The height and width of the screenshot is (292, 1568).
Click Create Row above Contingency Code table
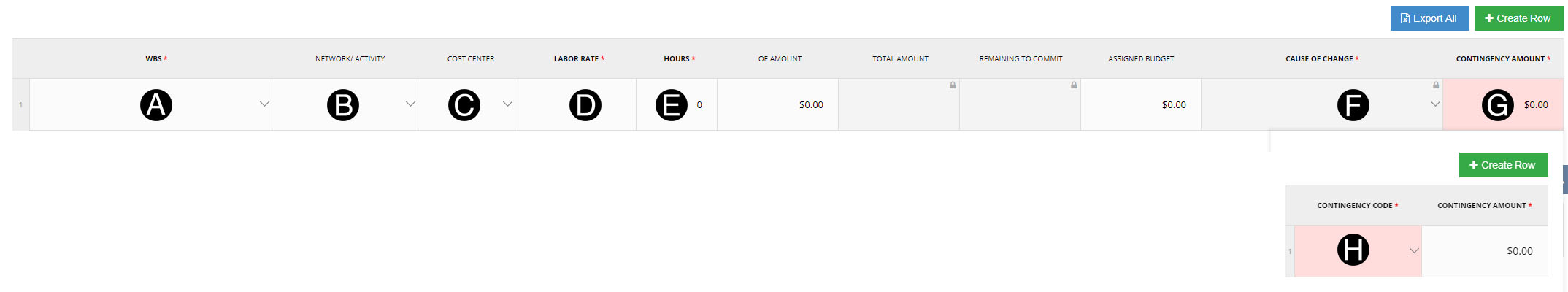[1502, 165]
